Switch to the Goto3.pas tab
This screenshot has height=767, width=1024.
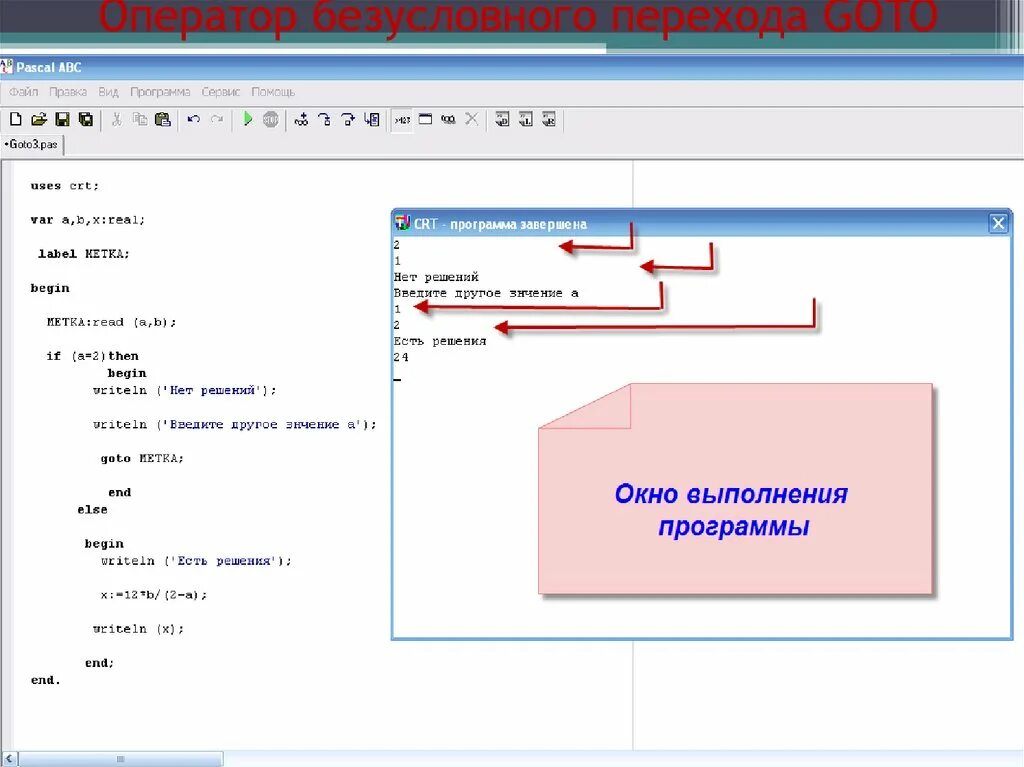[30, 144]
